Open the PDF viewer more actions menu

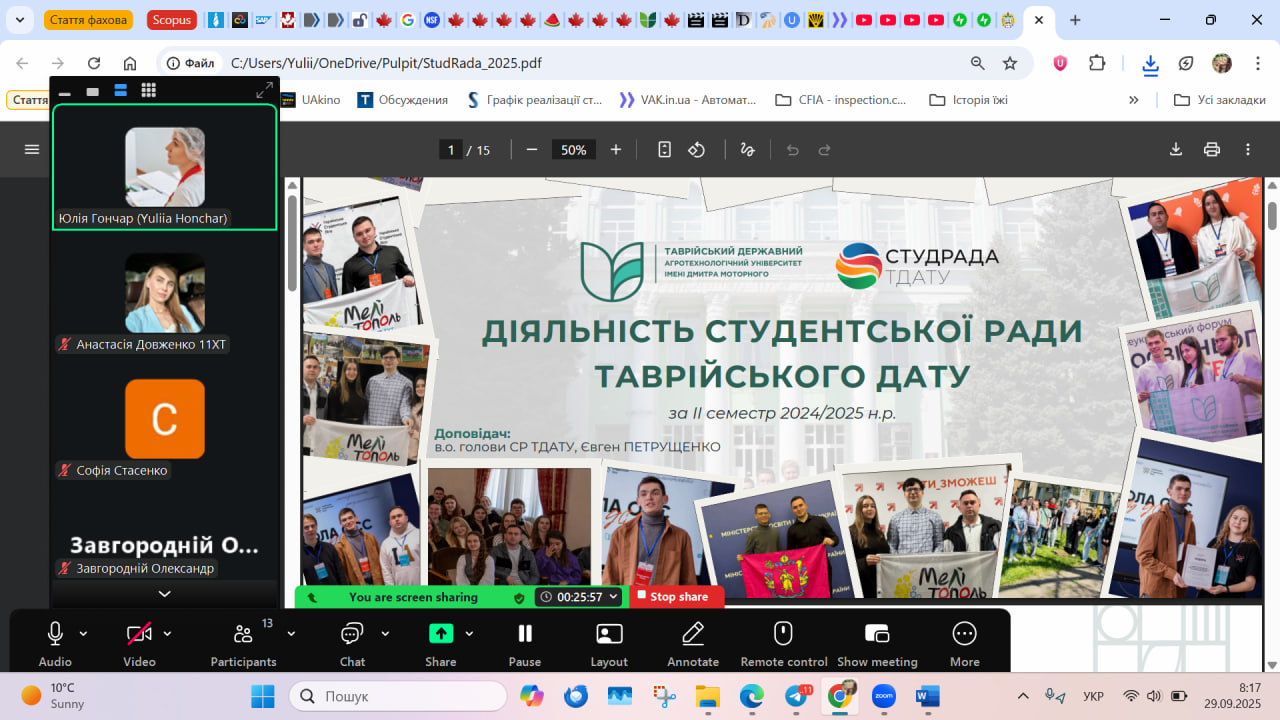tap(1248, 150)
